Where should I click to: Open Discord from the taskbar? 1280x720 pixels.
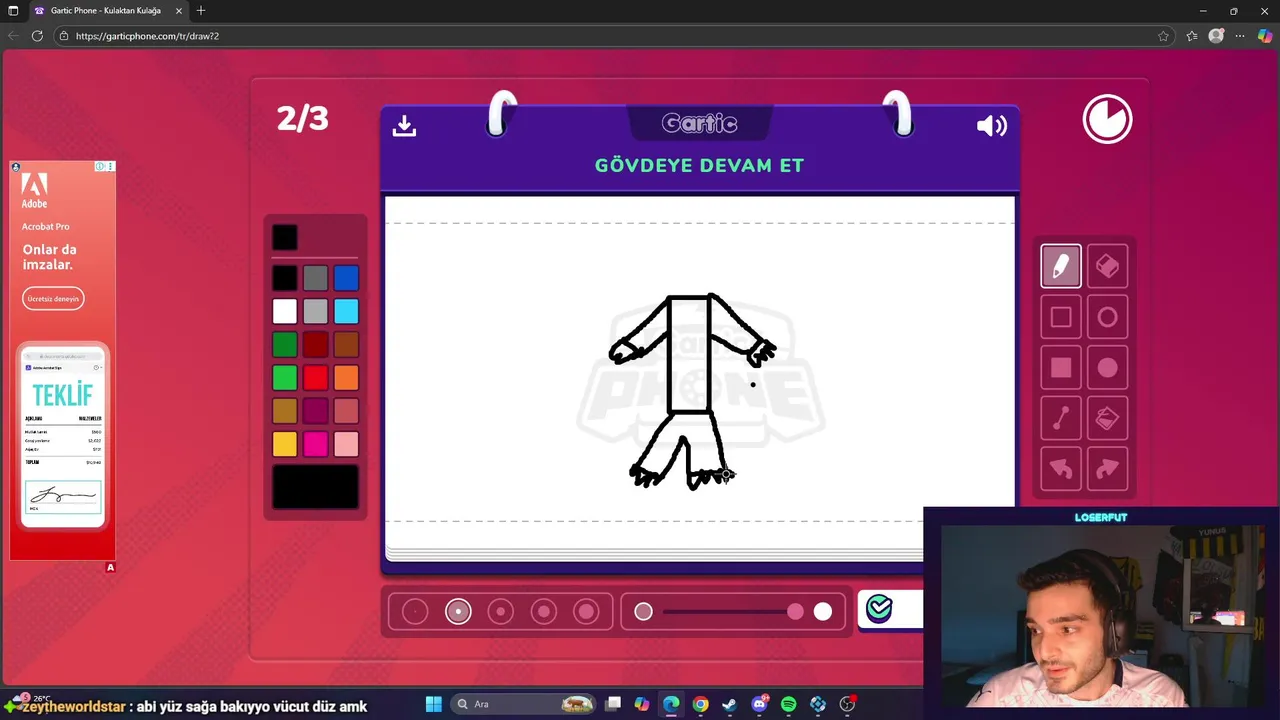pos(760,704)
